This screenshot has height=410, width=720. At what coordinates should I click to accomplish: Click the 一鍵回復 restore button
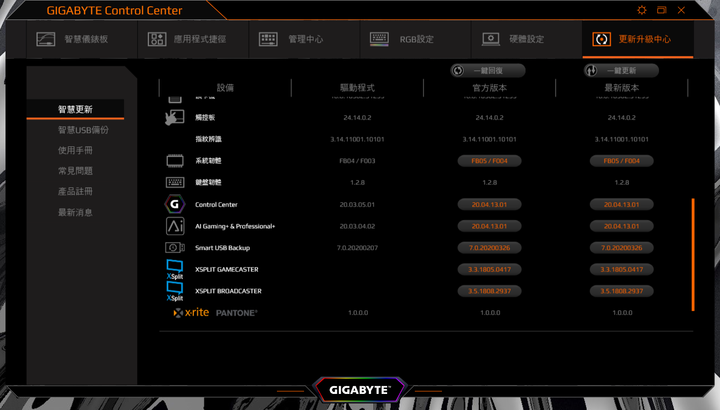(488, 70)
